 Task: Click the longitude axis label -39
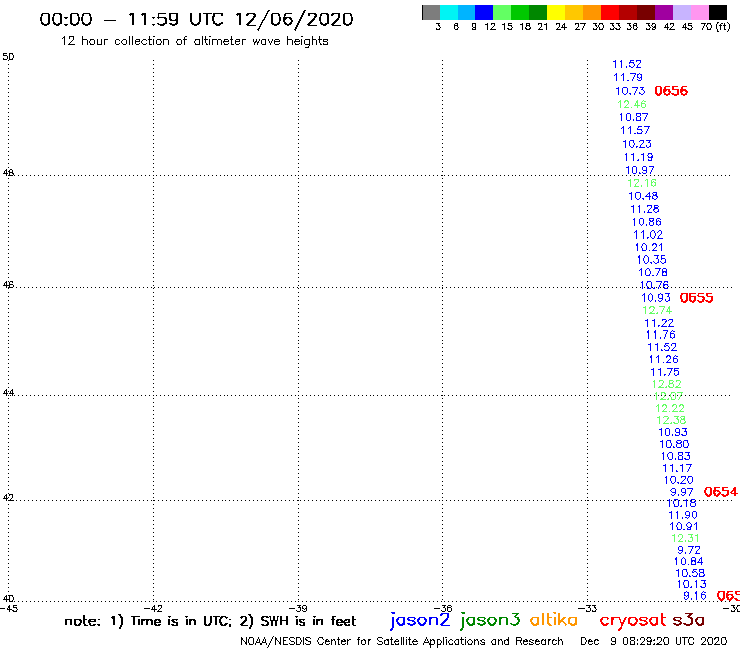point(298,608)
